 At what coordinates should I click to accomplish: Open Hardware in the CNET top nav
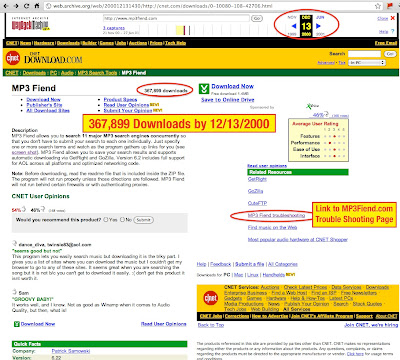click(x=44, y=43)
